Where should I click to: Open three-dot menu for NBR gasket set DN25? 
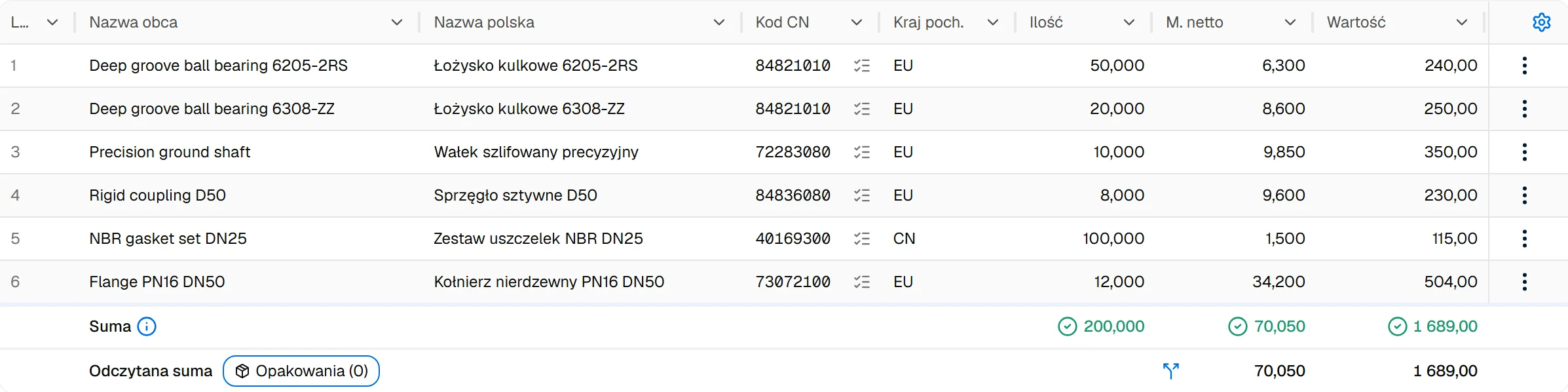pos(1524,239)
